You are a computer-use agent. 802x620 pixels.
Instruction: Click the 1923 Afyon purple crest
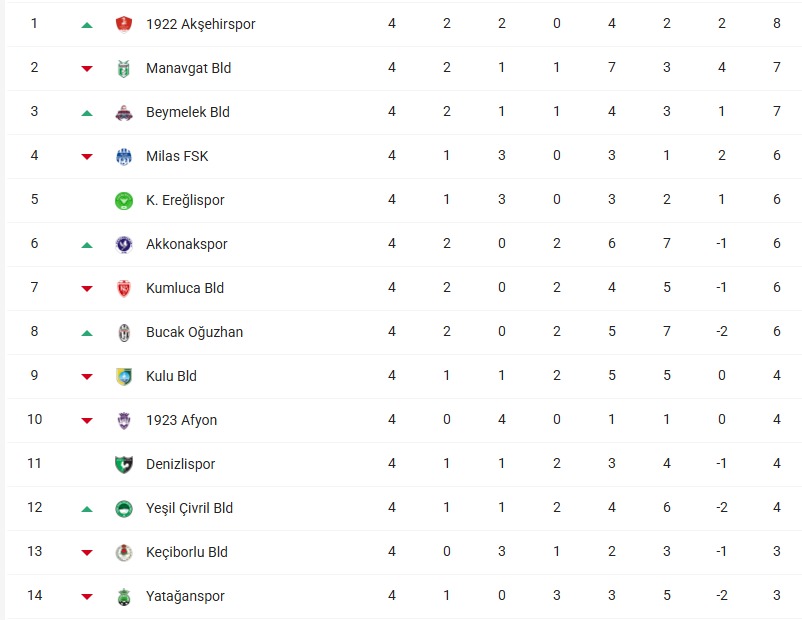124,420
